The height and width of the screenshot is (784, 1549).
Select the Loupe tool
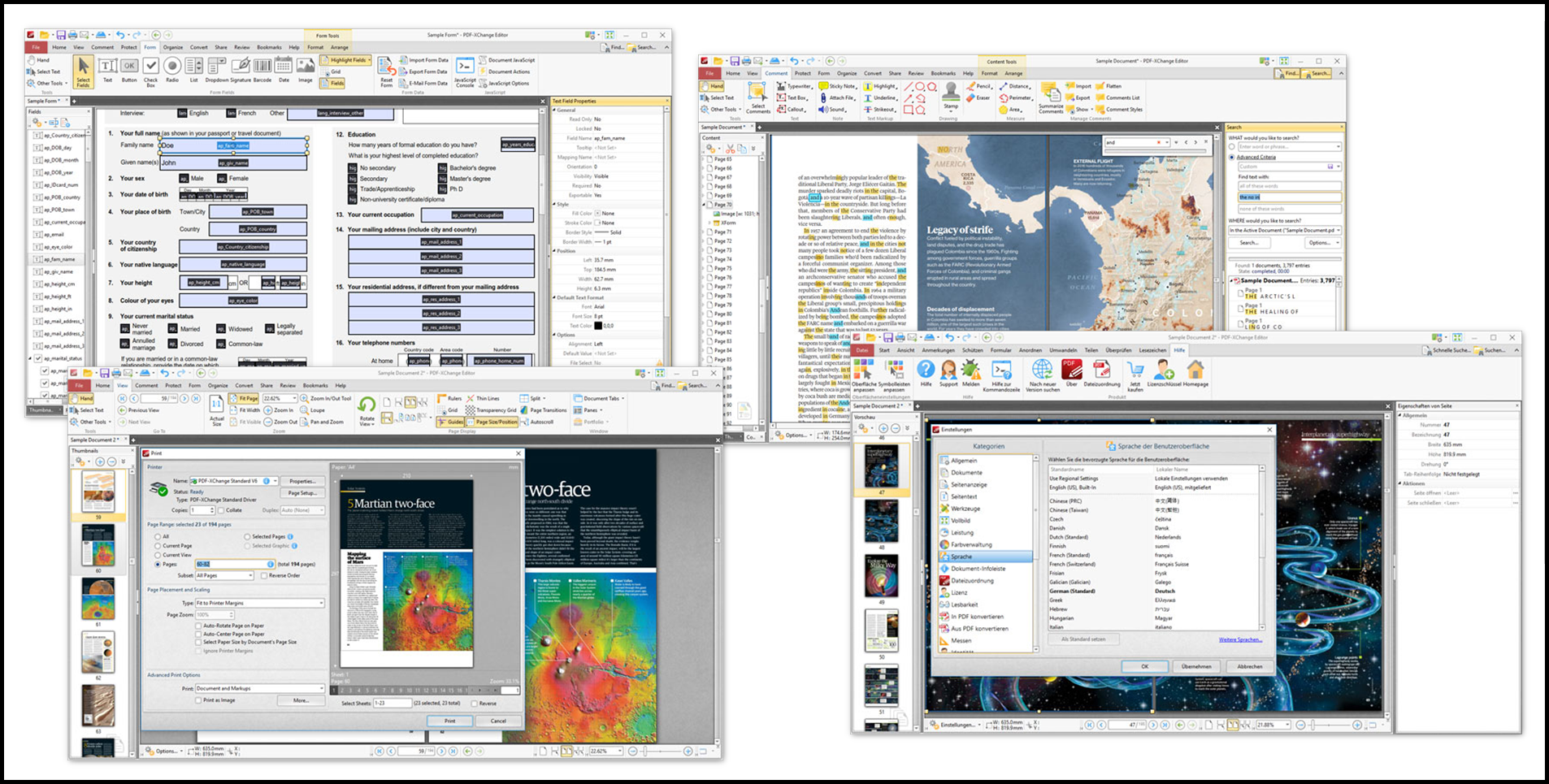(x=312, y=410)
